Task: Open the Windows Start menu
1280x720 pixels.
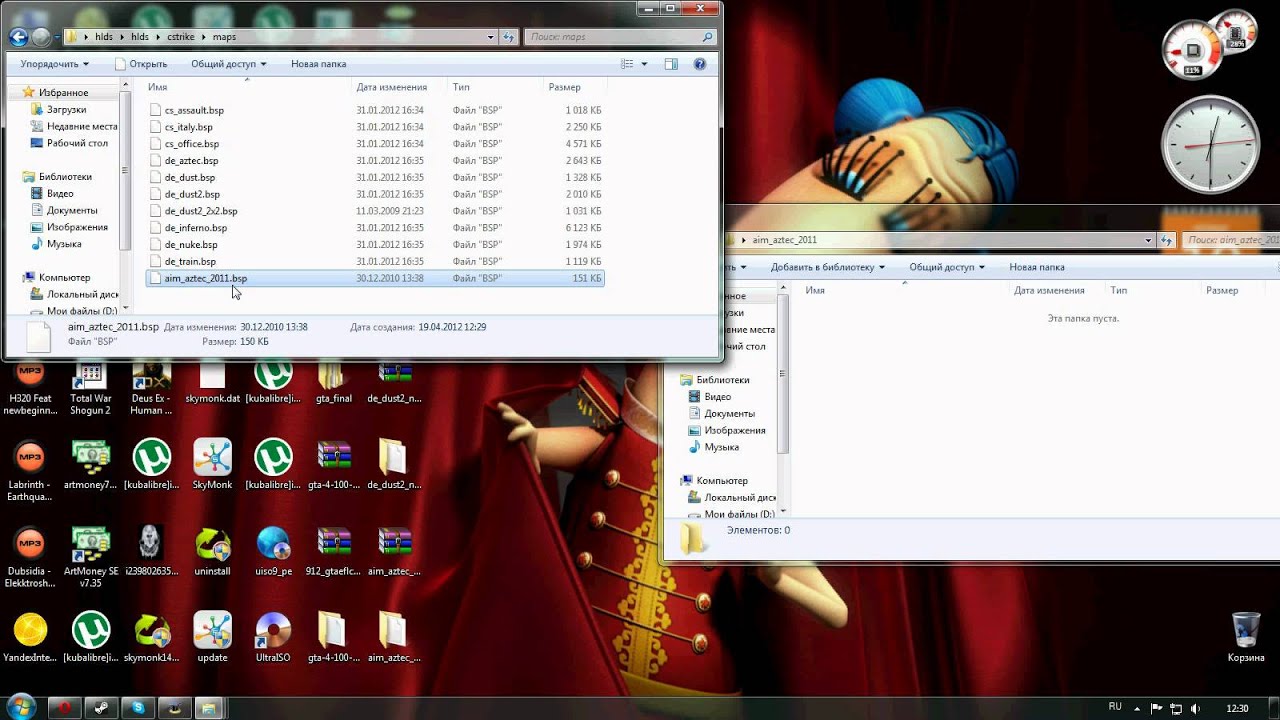Action: click(21, 706)
